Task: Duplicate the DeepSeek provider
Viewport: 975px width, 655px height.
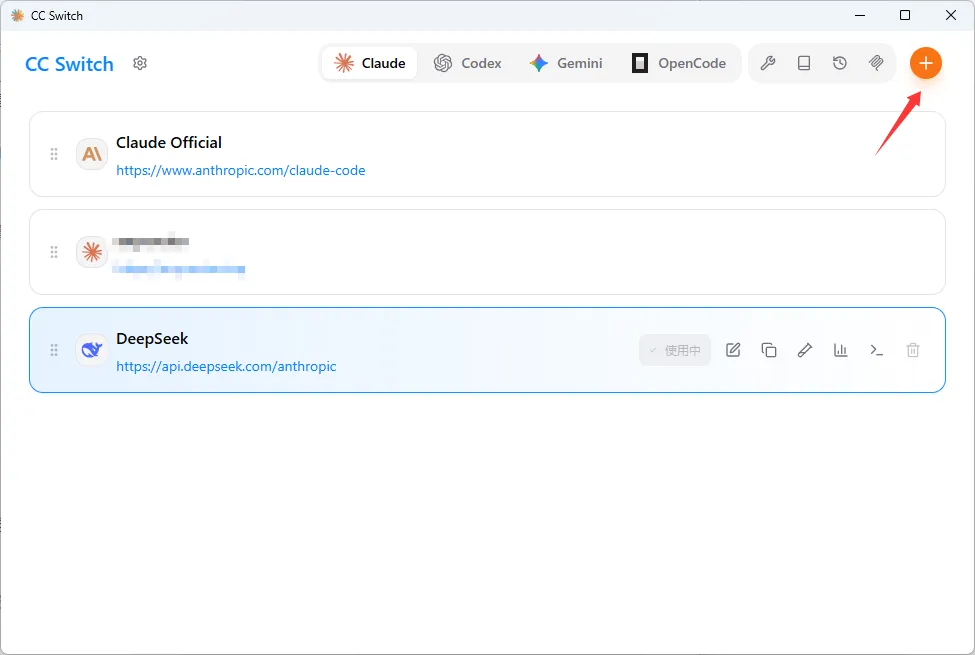Action: [x=769, y=350]
